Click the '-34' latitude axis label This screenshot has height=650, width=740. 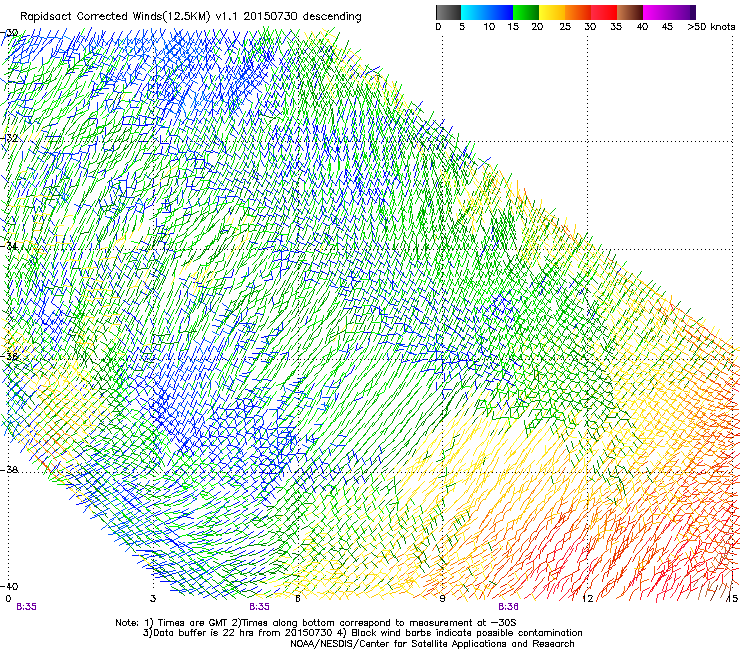point(9,246)
